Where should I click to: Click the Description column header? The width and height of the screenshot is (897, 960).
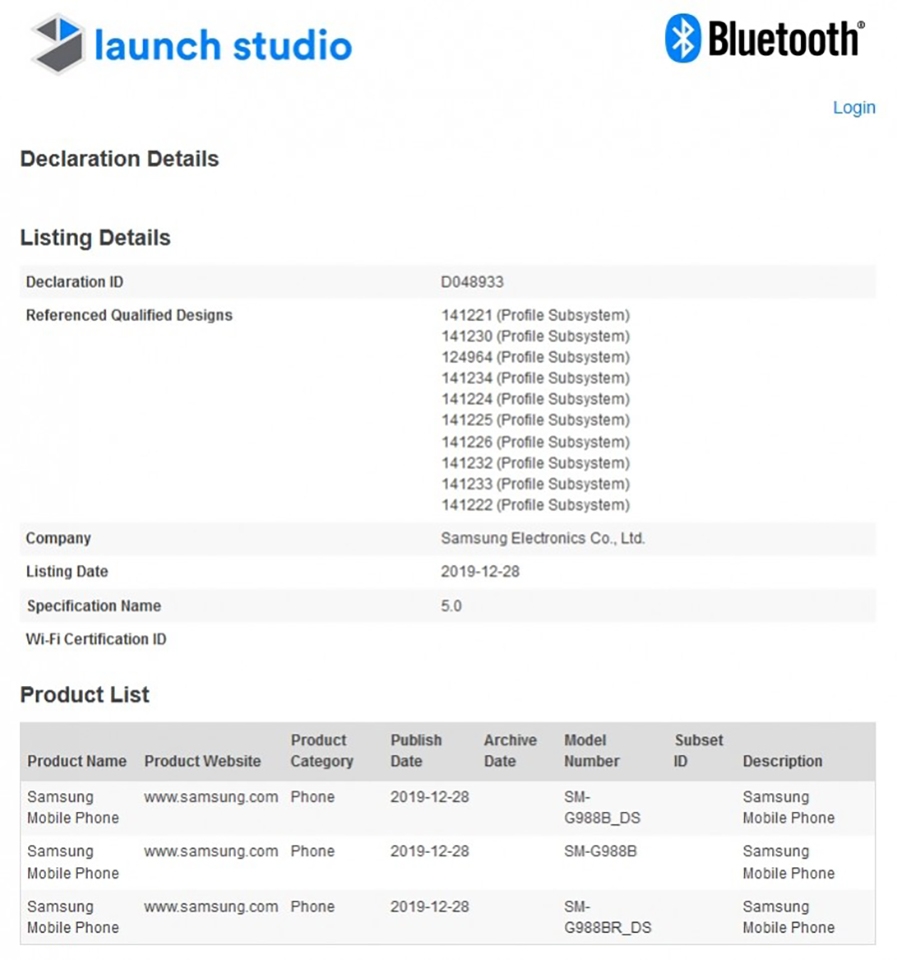[783, 761]
